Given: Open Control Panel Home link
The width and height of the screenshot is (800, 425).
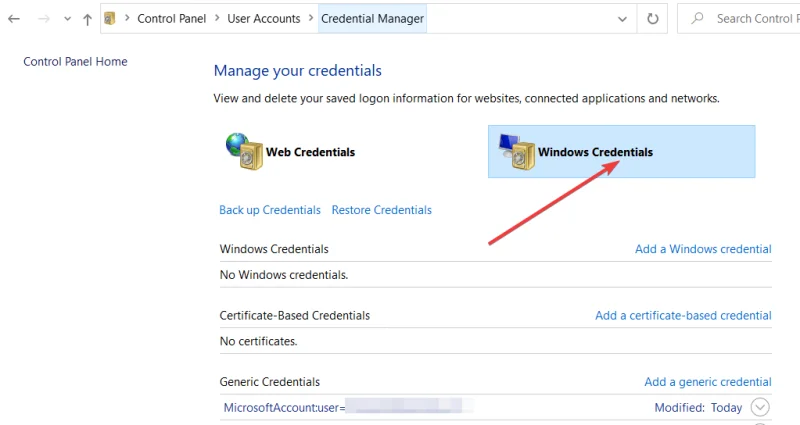Looking at the screenshot, I should (x=75, y=62).
